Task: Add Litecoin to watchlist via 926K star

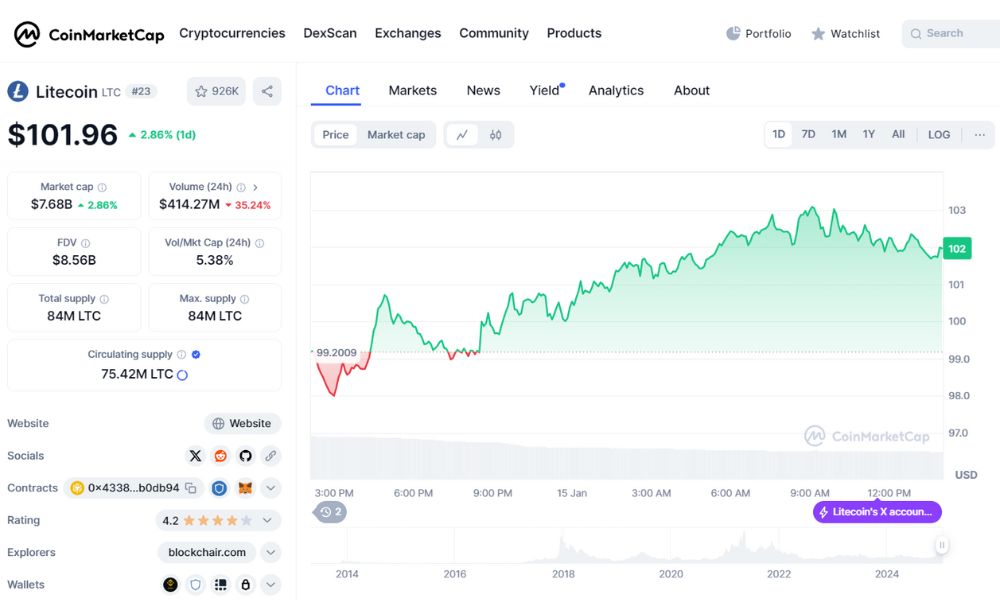Action: (216, 91)
